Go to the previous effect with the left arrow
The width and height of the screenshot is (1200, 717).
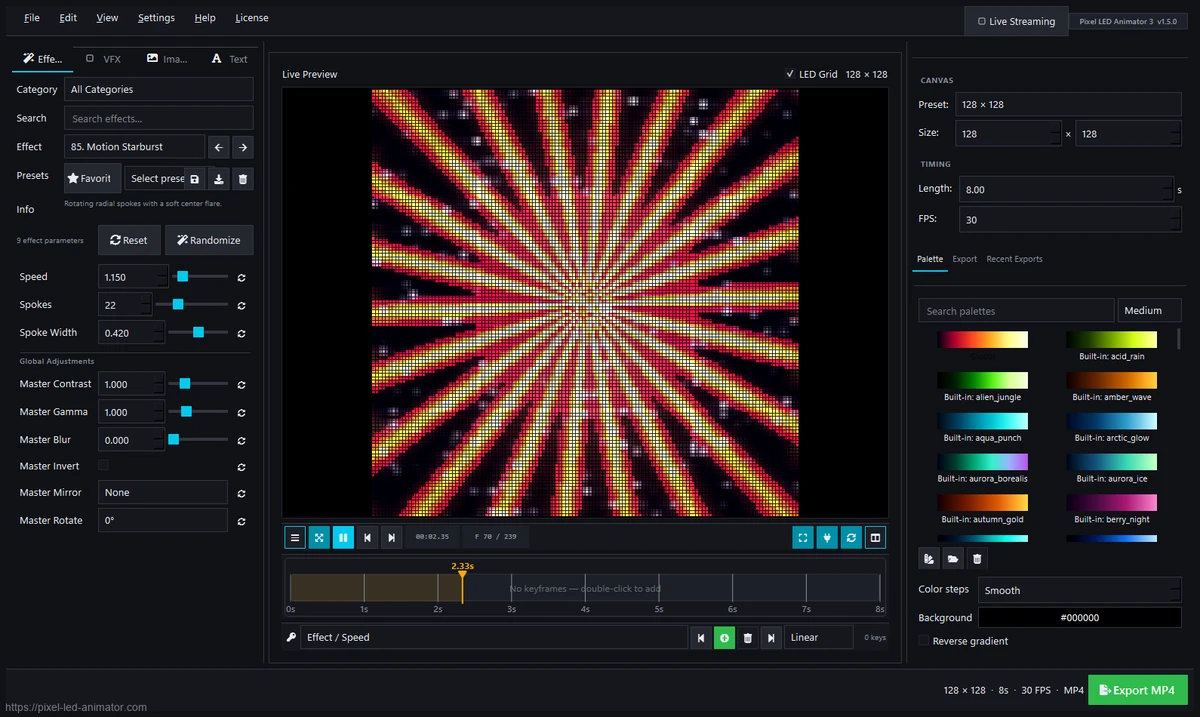pyautogui.click(x=219, y=147)
